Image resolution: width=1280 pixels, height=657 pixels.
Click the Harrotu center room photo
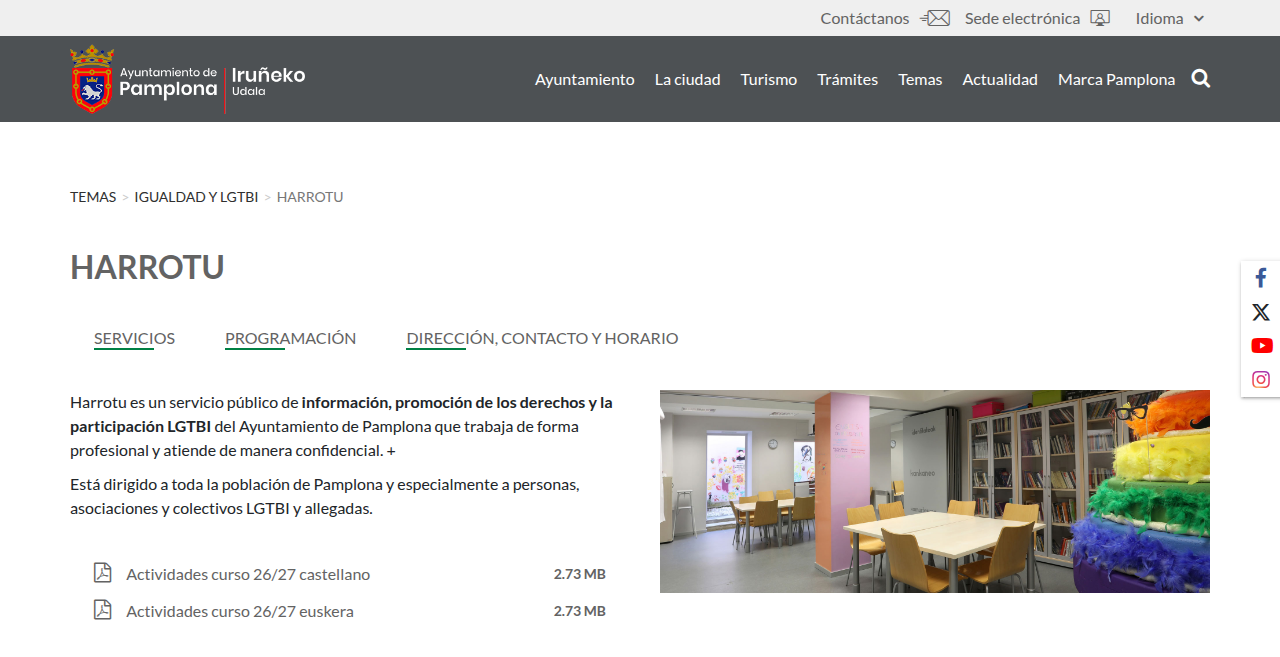(x=935, y=491)
